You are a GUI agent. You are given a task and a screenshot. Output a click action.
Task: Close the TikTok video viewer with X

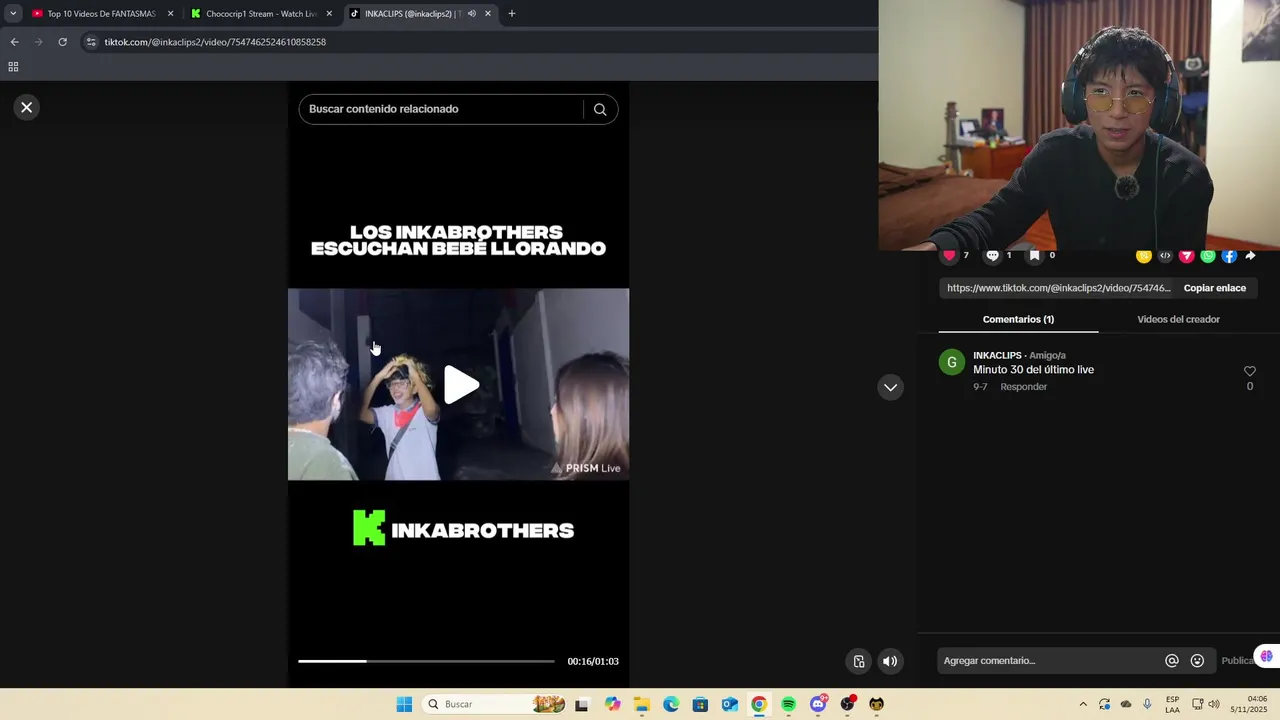[x=27, y=107]
